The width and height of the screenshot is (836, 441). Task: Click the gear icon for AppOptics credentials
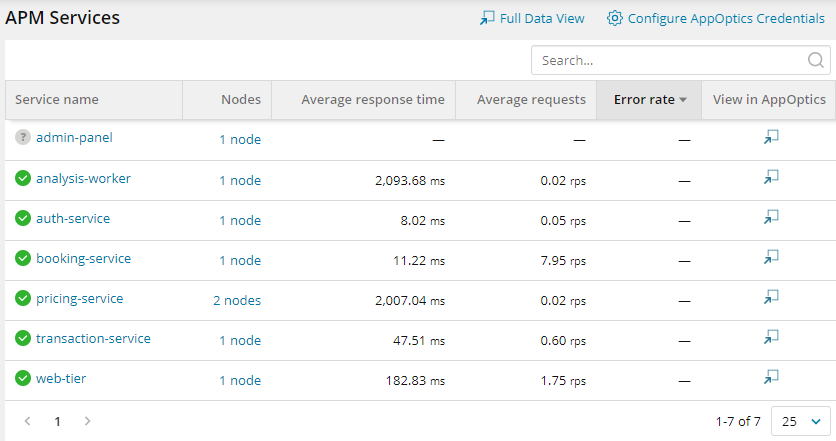click(614, 18)
